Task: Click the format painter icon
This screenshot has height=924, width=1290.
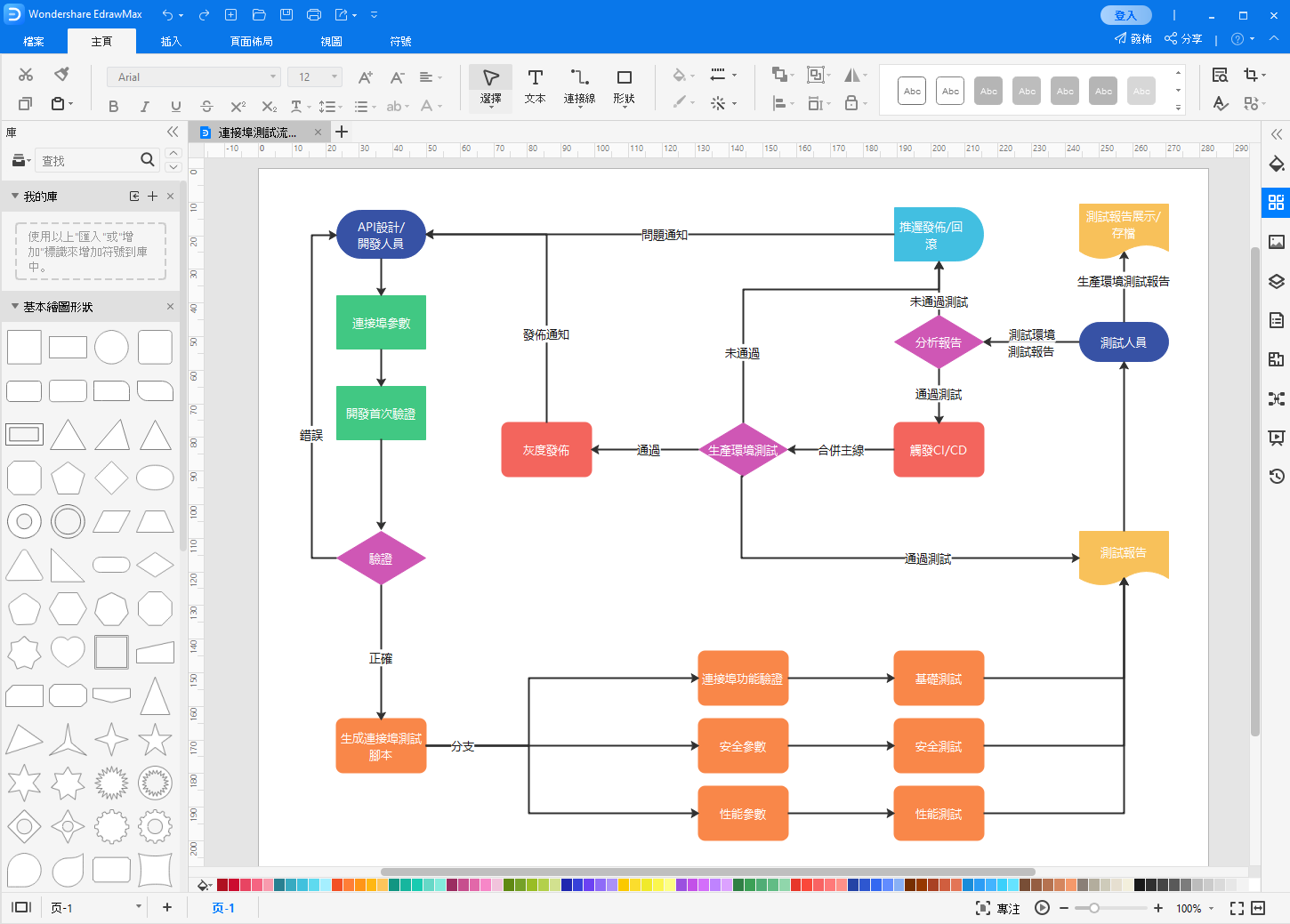Action: click(61, 75)
